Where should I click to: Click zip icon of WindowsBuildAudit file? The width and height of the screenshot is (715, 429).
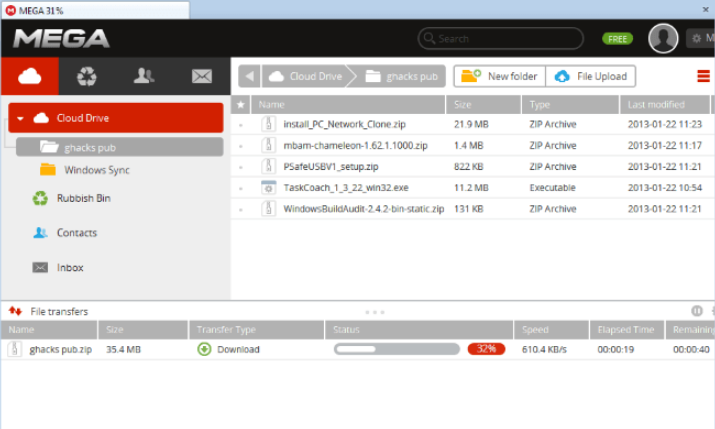point(269,209)
